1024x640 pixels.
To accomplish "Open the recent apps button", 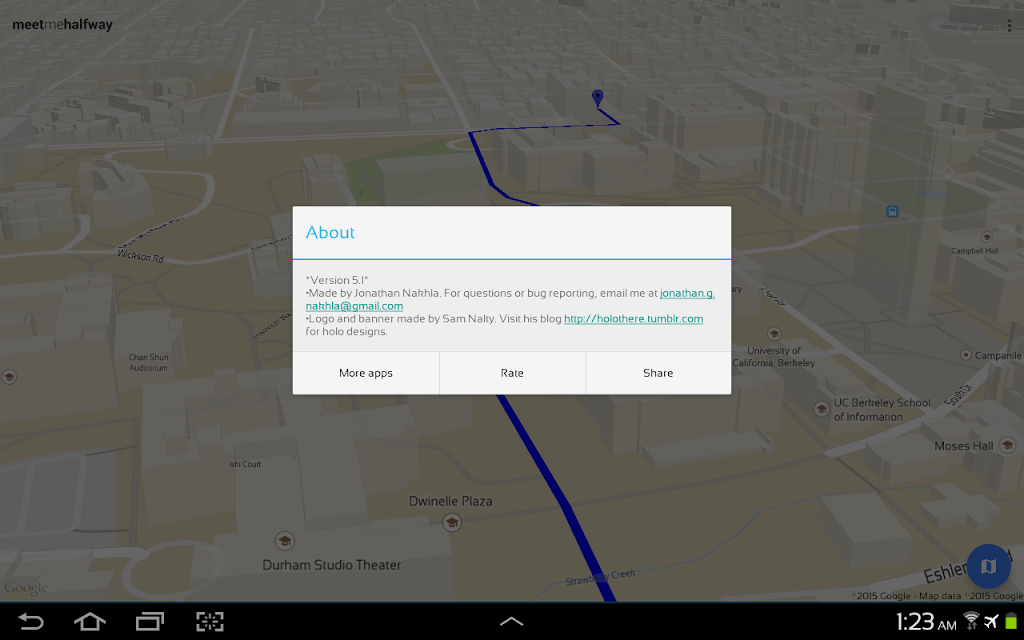I will point(150,621).
